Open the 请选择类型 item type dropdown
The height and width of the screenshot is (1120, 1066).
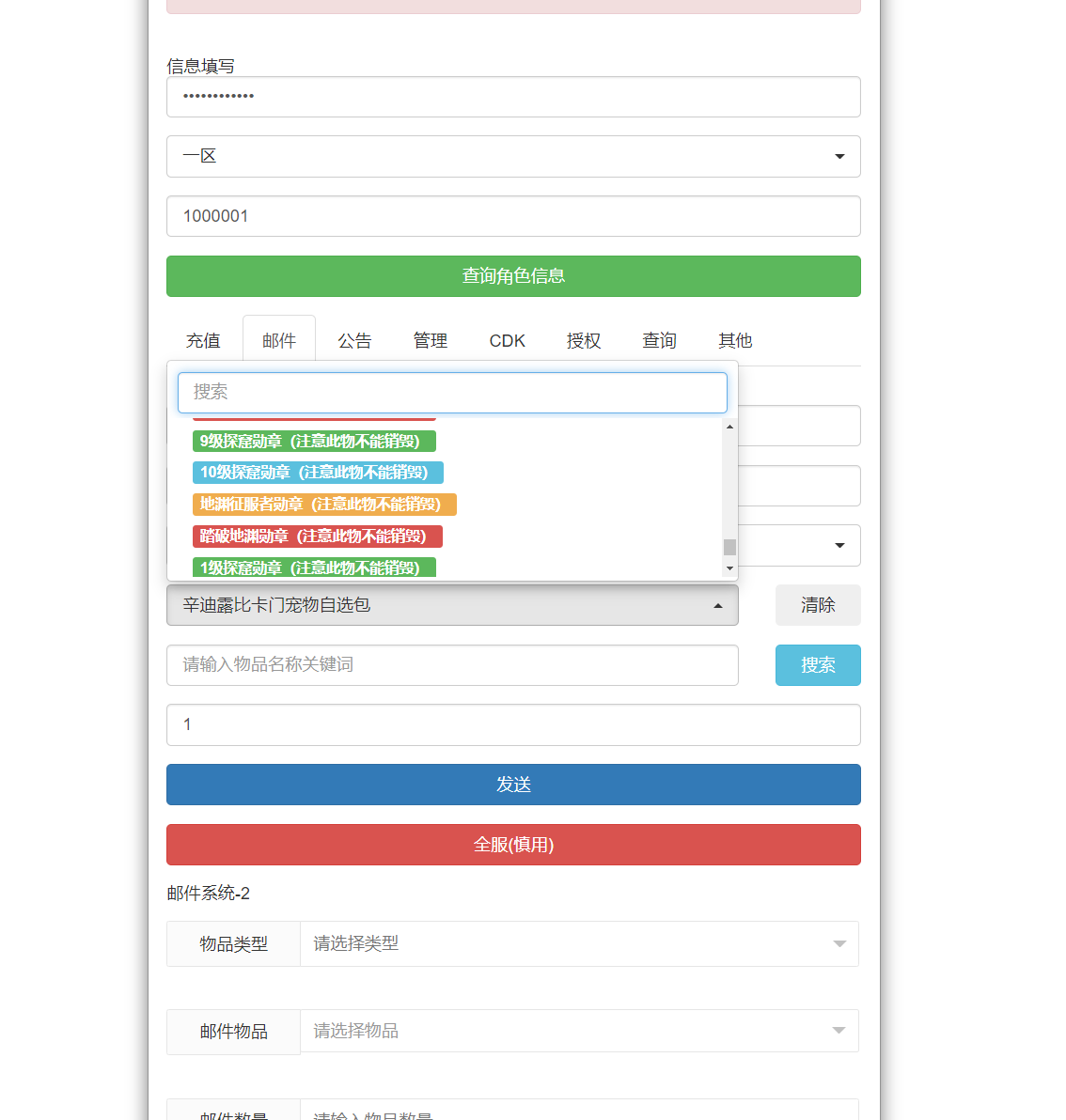pyautogui.click(x=578, y=943)
